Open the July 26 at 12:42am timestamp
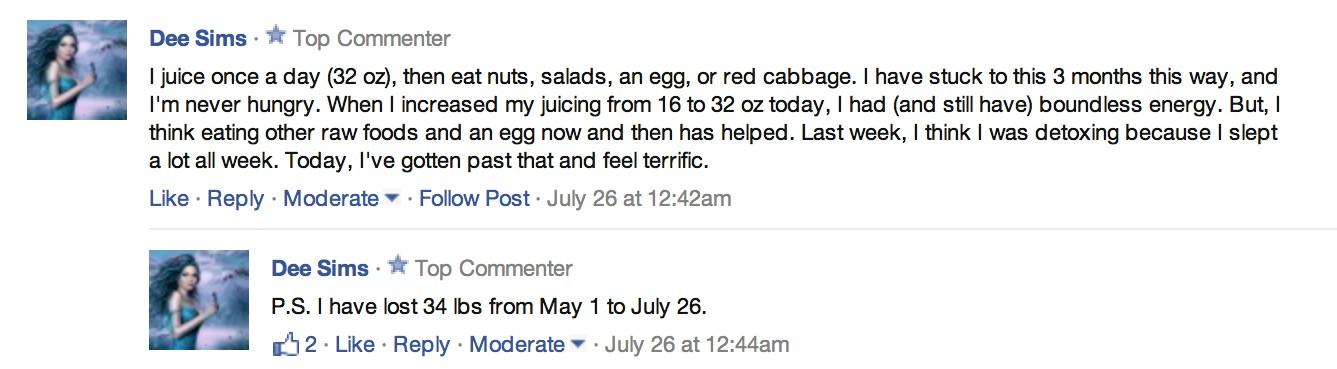Viewport: 1337px width, 369px height. pos(640,199)
